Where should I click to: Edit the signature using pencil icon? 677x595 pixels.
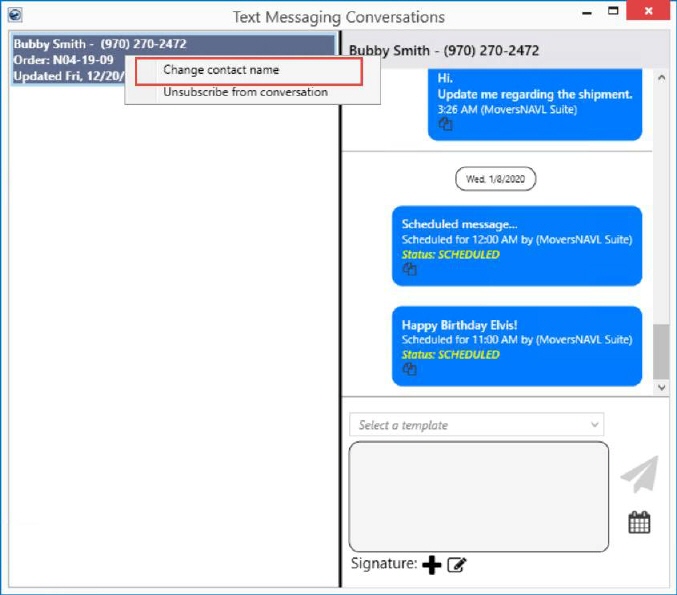[x=457, y=566]
